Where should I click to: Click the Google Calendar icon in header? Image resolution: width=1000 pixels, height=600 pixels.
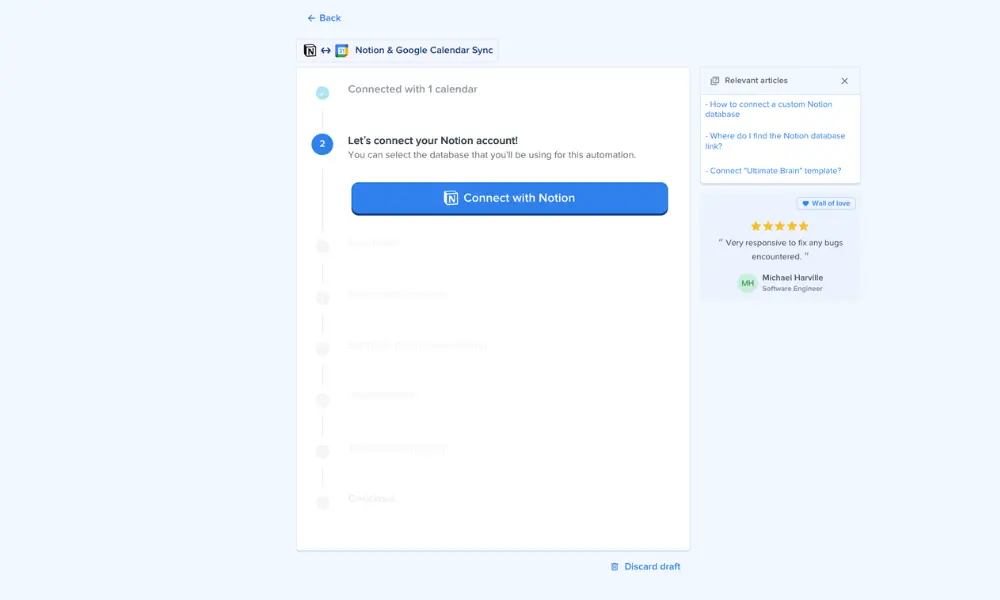point(342,50)
